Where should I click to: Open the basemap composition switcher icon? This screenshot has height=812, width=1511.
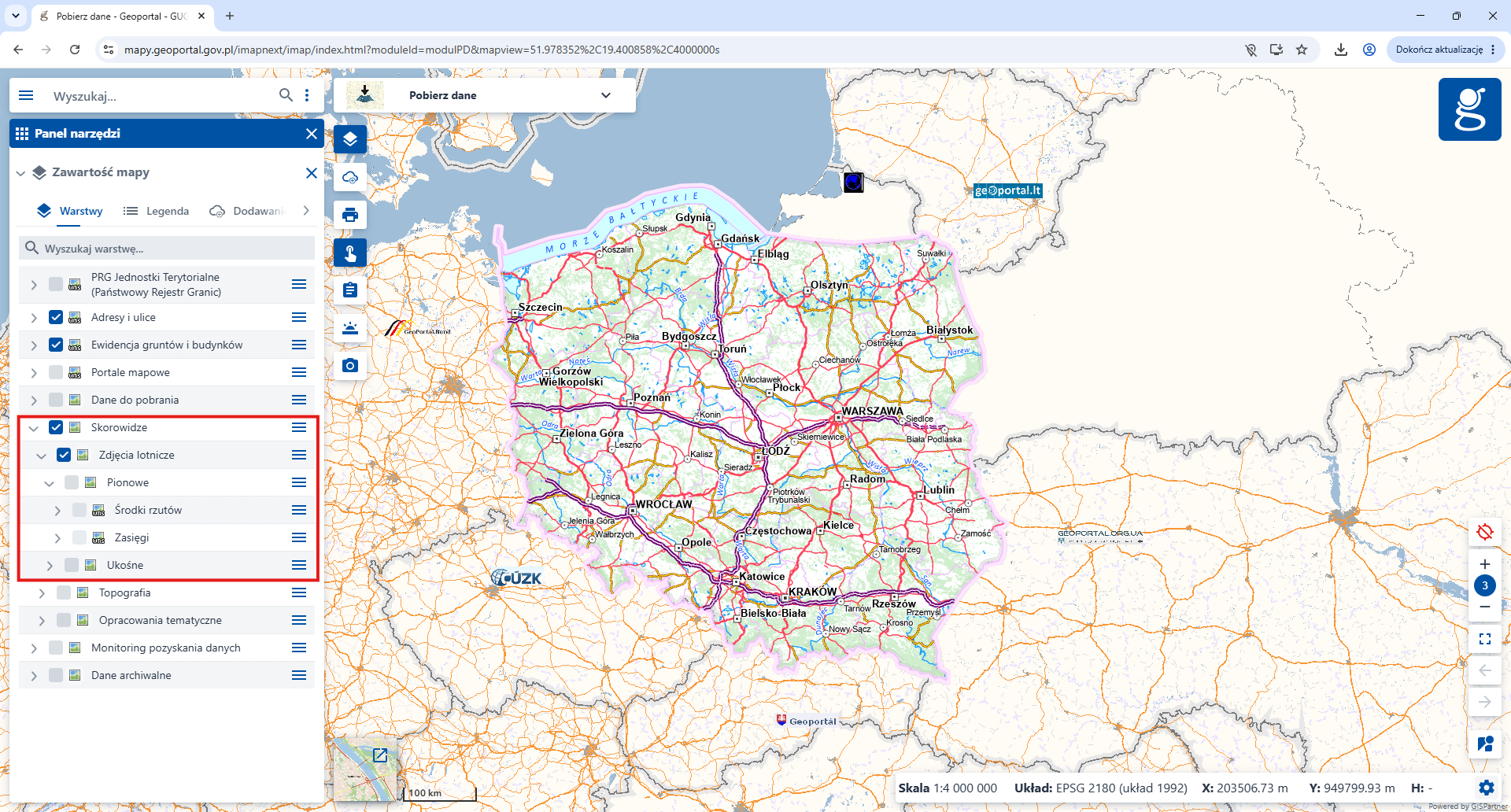click(x=1485, y=744)
